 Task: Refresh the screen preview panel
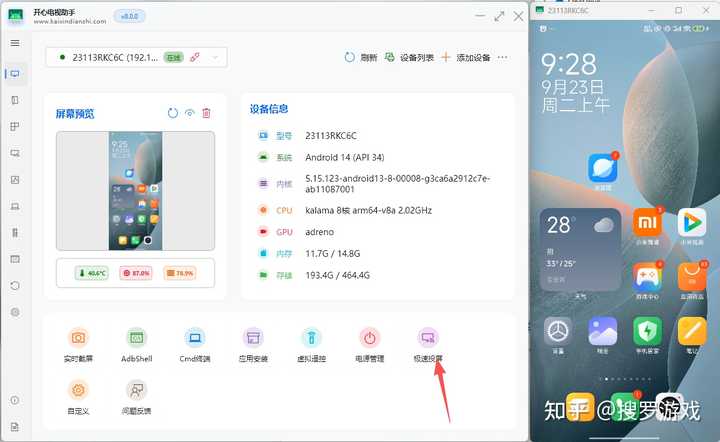pyautogui.click(x=172, y=114)
